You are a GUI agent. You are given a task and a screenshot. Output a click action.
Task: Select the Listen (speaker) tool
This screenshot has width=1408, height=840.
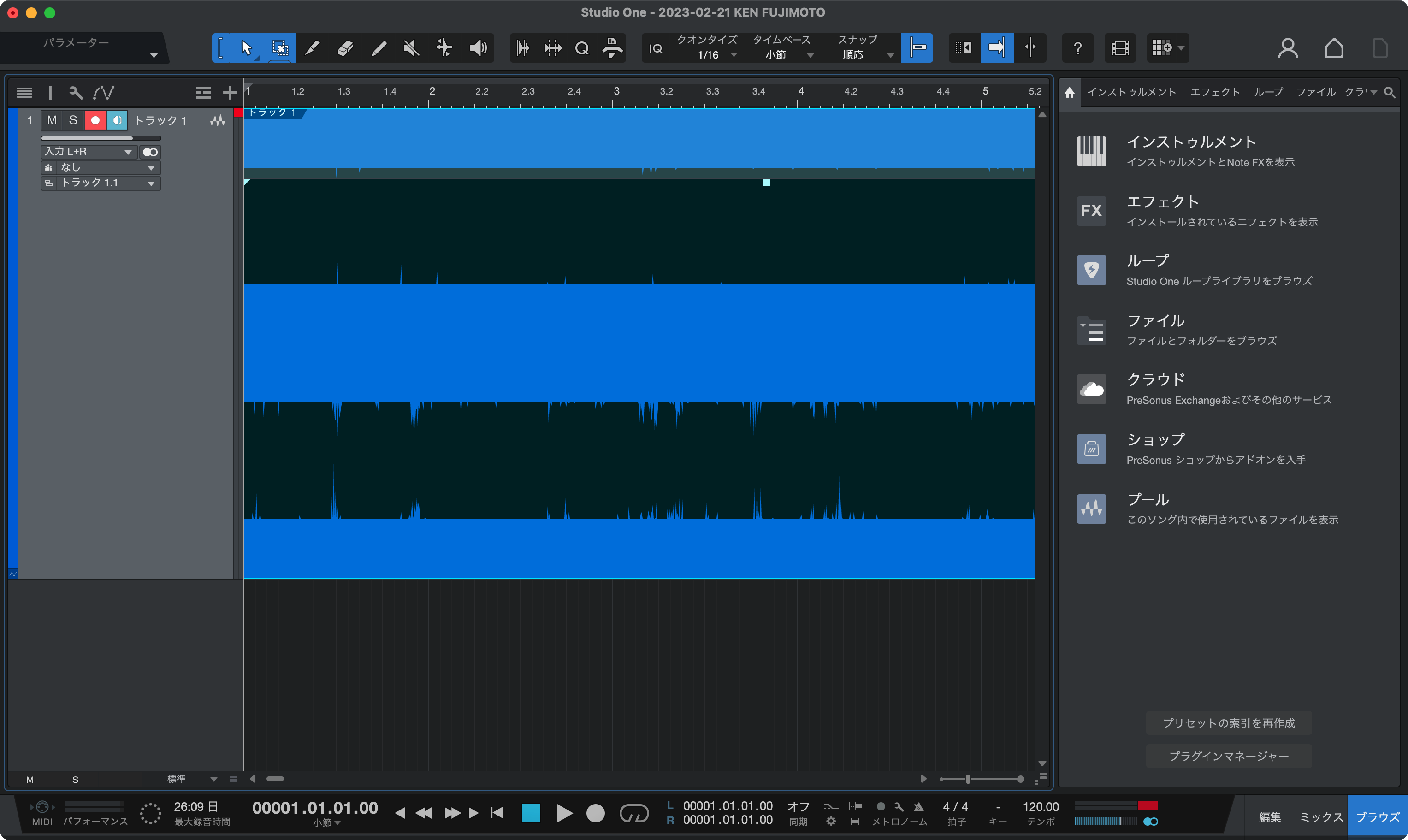tap(478, 48)
